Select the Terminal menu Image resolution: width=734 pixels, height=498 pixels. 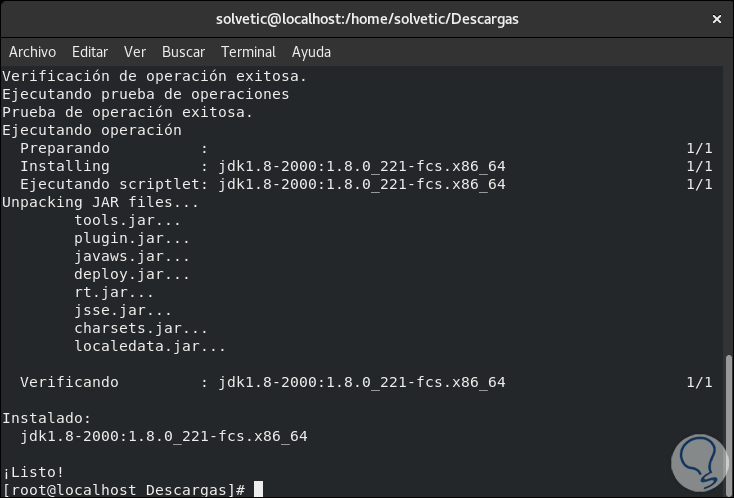point(248,52)
